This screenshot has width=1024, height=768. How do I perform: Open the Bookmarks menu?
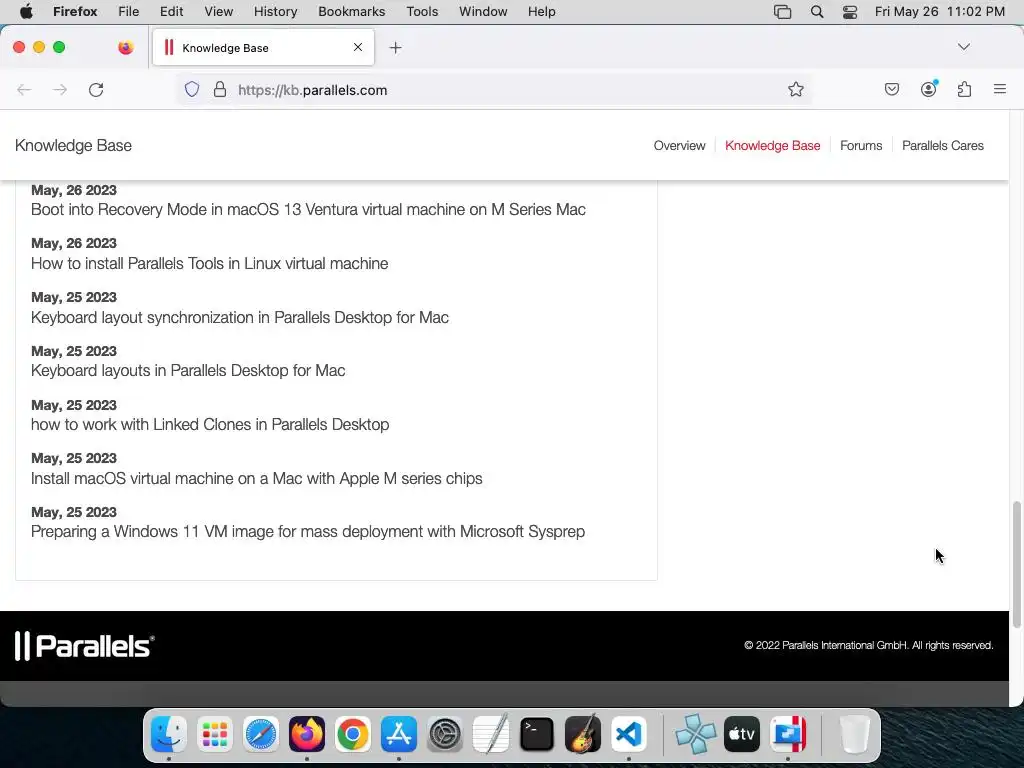tap(351, 12)
